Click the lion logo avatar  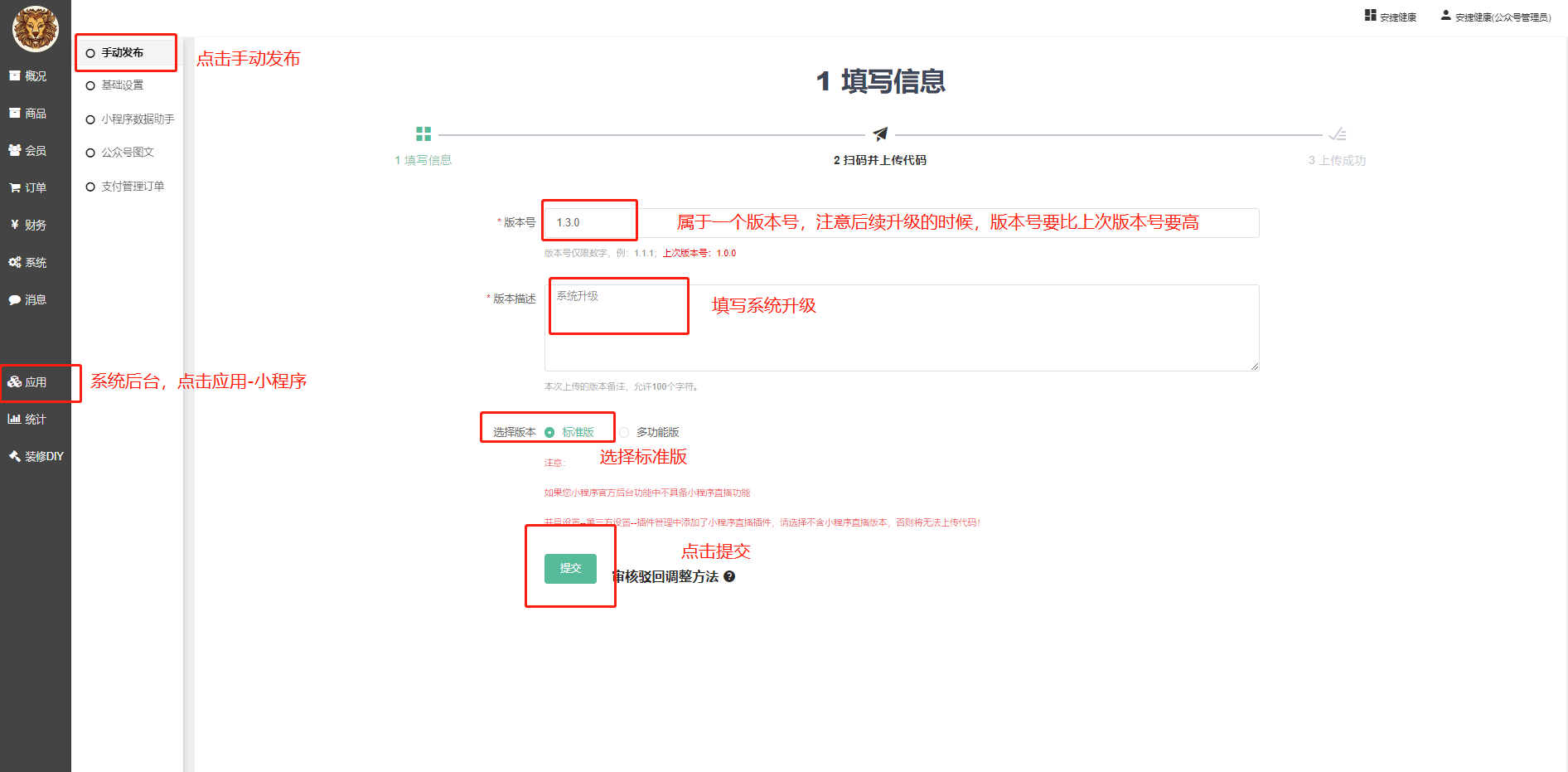35,28
